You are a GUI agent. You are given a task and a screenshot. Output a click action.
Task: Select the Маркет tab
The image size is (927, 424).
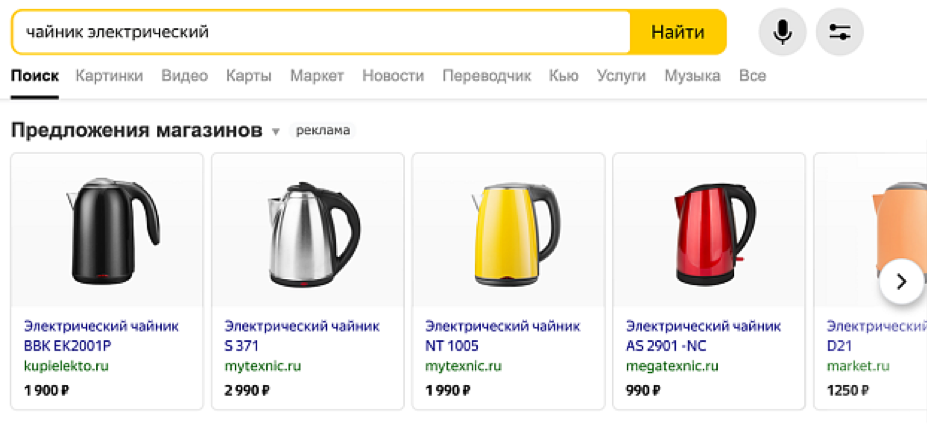(317, 76)
